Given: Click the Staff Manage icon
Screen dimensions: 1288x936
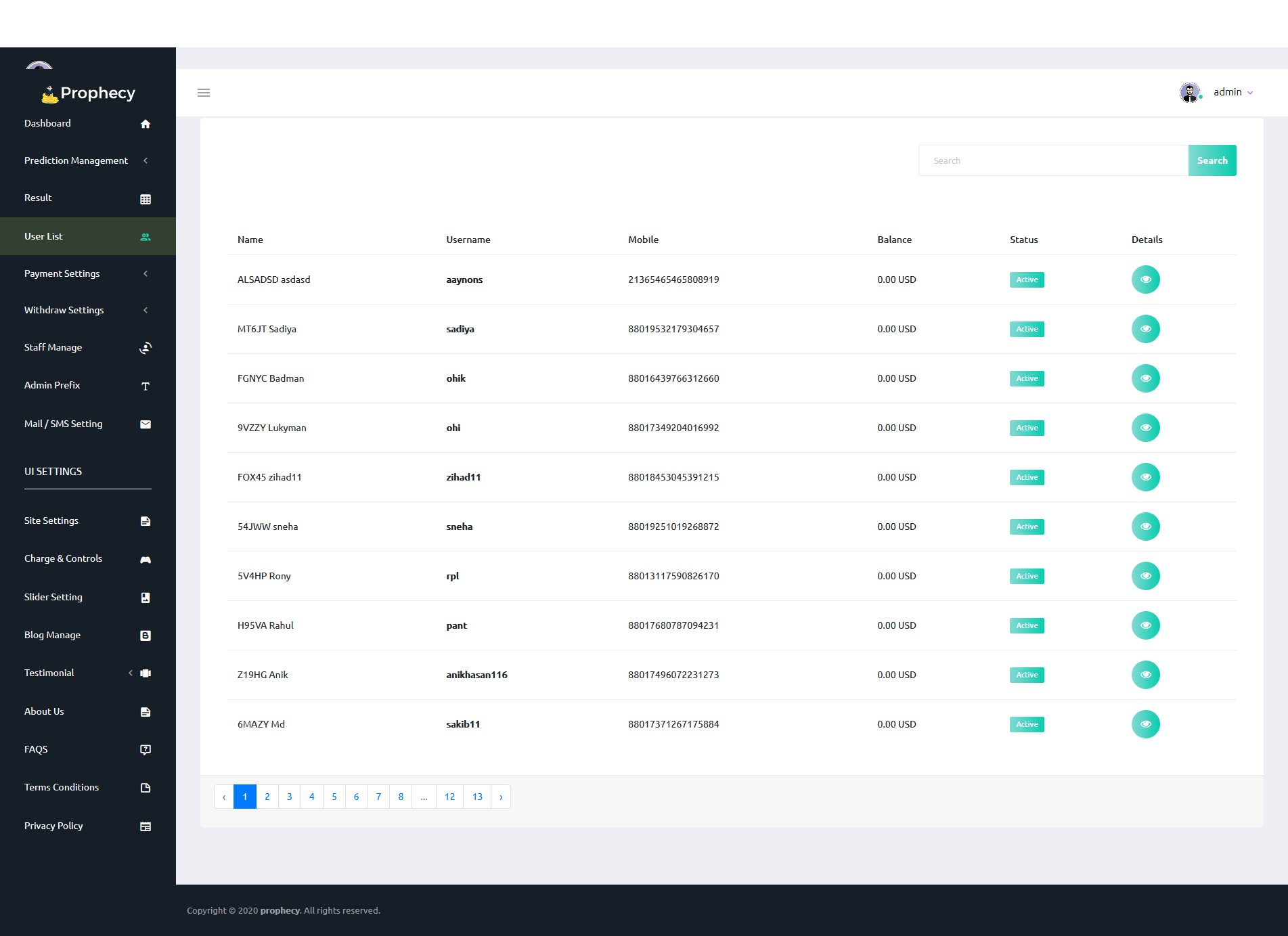Looking at the screenshot, I should [146, 348].
